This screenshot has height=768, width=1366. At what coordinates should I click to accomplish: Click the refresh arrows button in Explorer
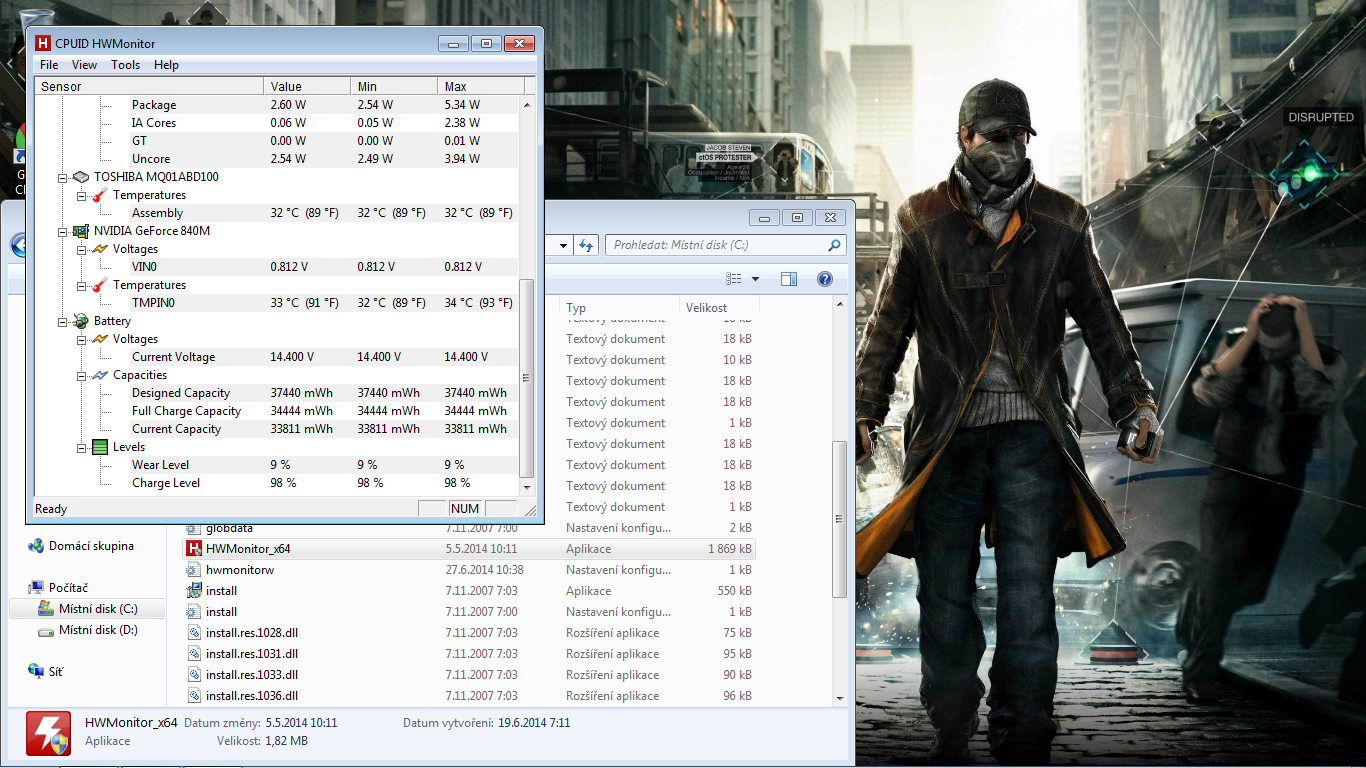click(x=586, y=245)
